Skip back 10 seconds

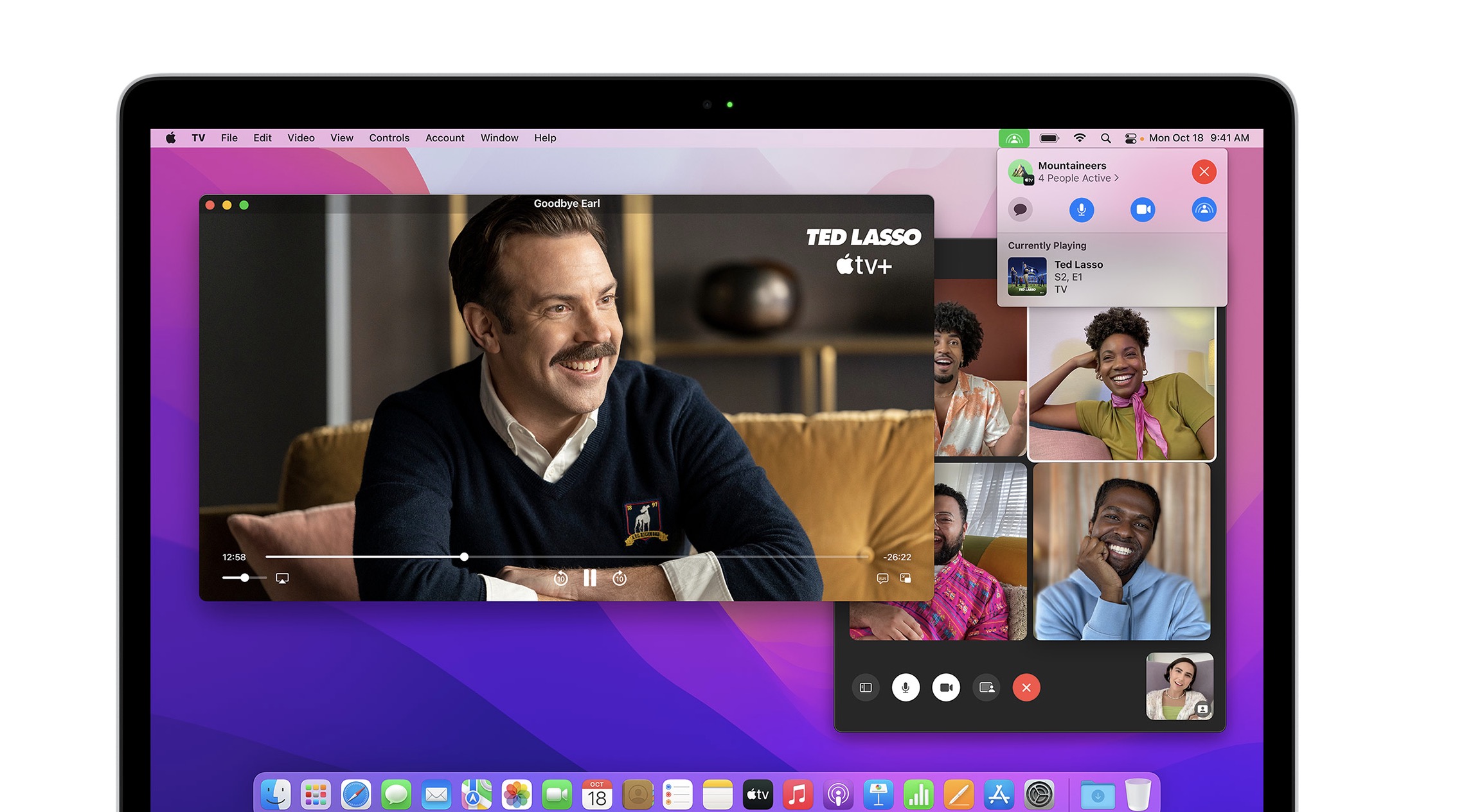(x=560, y=579)
